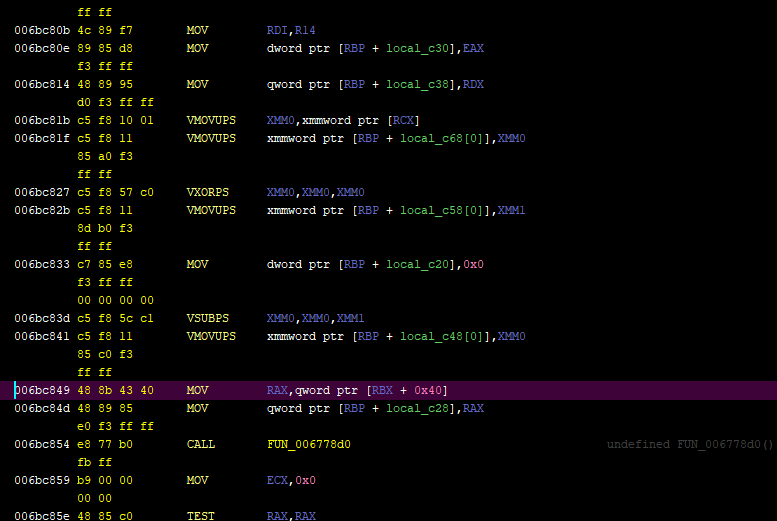Viewport: 777px width, 521px height.
Task: Click the RCX register in xmmword operand
Action: coord(403,120)
